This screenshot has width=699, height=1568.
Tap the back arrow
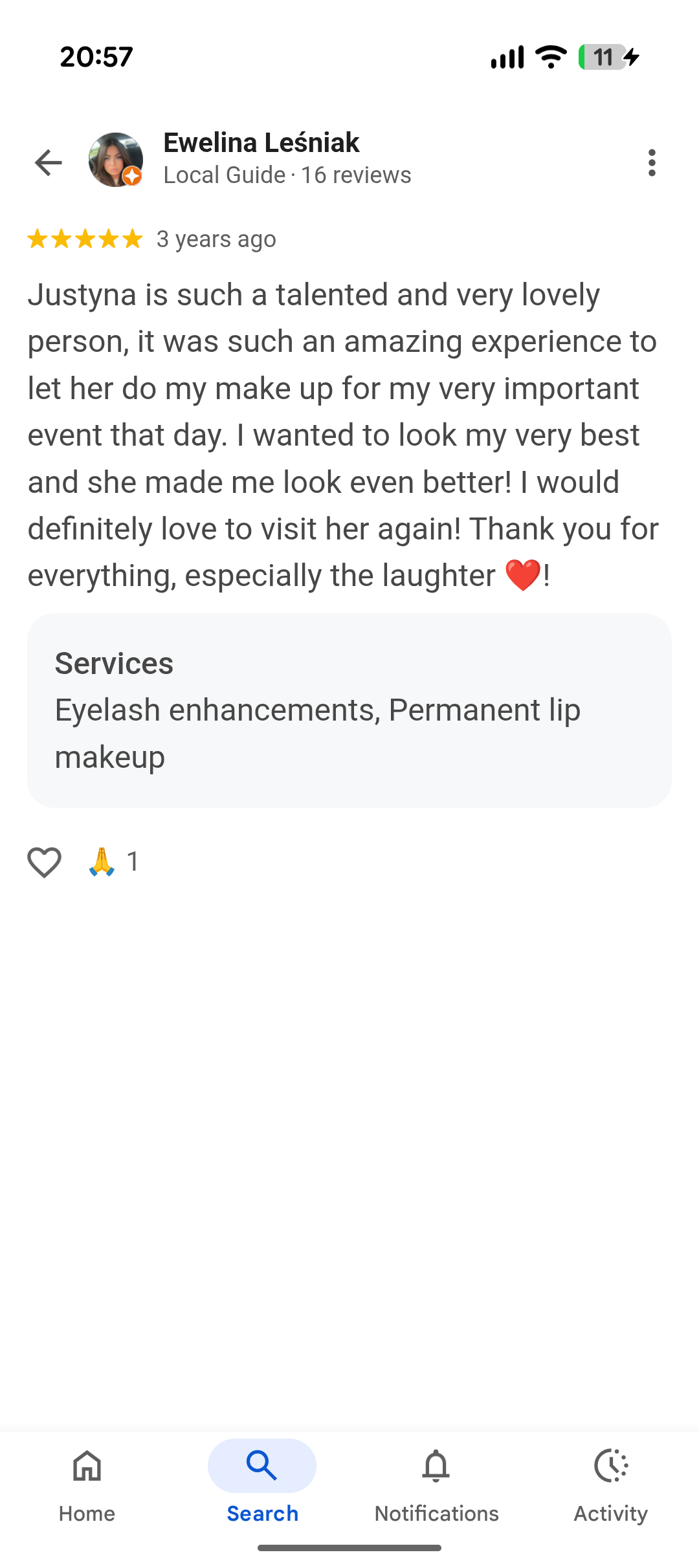(x=49, y=162)
